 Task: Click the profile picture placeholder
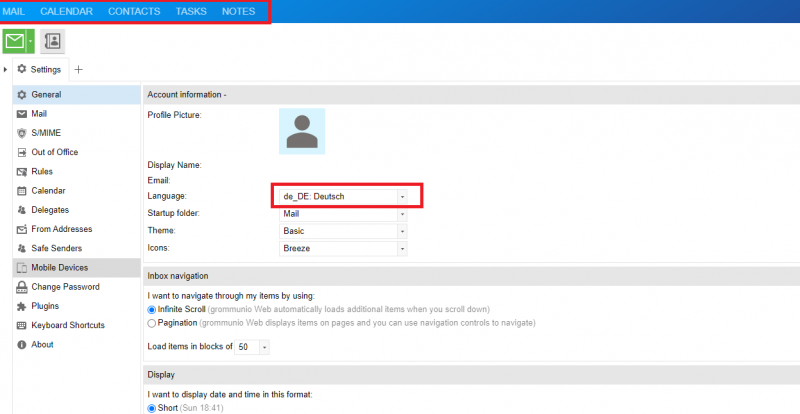302,131
